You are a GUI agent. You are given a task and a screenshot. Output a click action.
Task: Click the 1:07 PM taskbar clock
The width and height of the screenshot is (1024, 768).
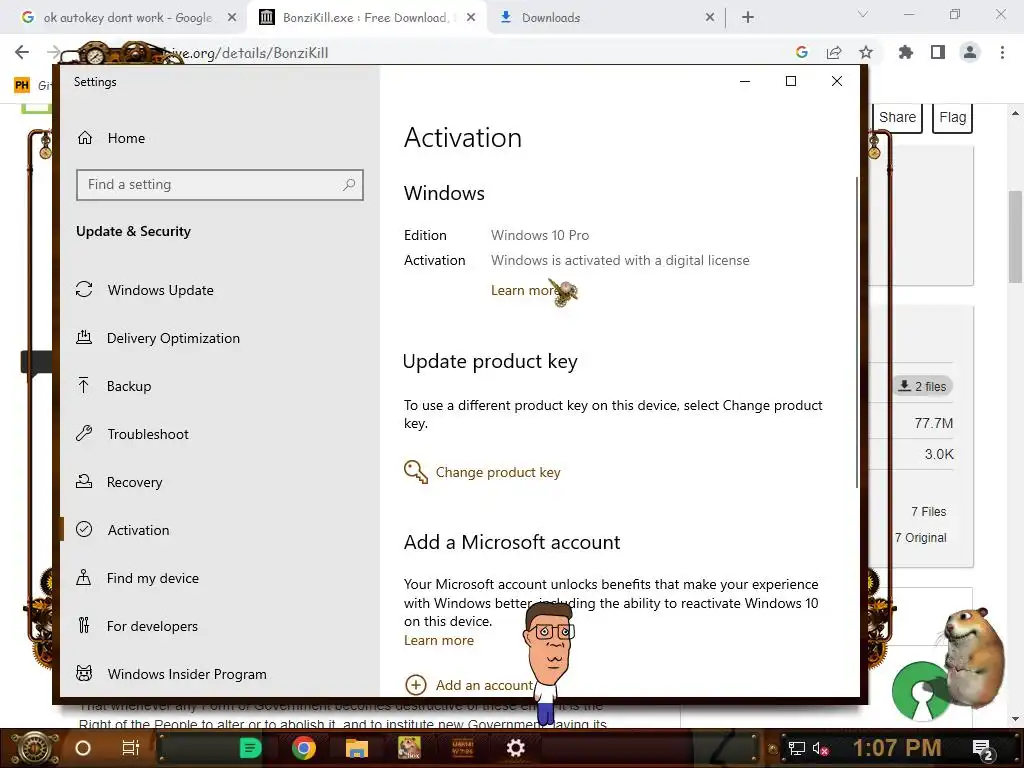(897, 748)
